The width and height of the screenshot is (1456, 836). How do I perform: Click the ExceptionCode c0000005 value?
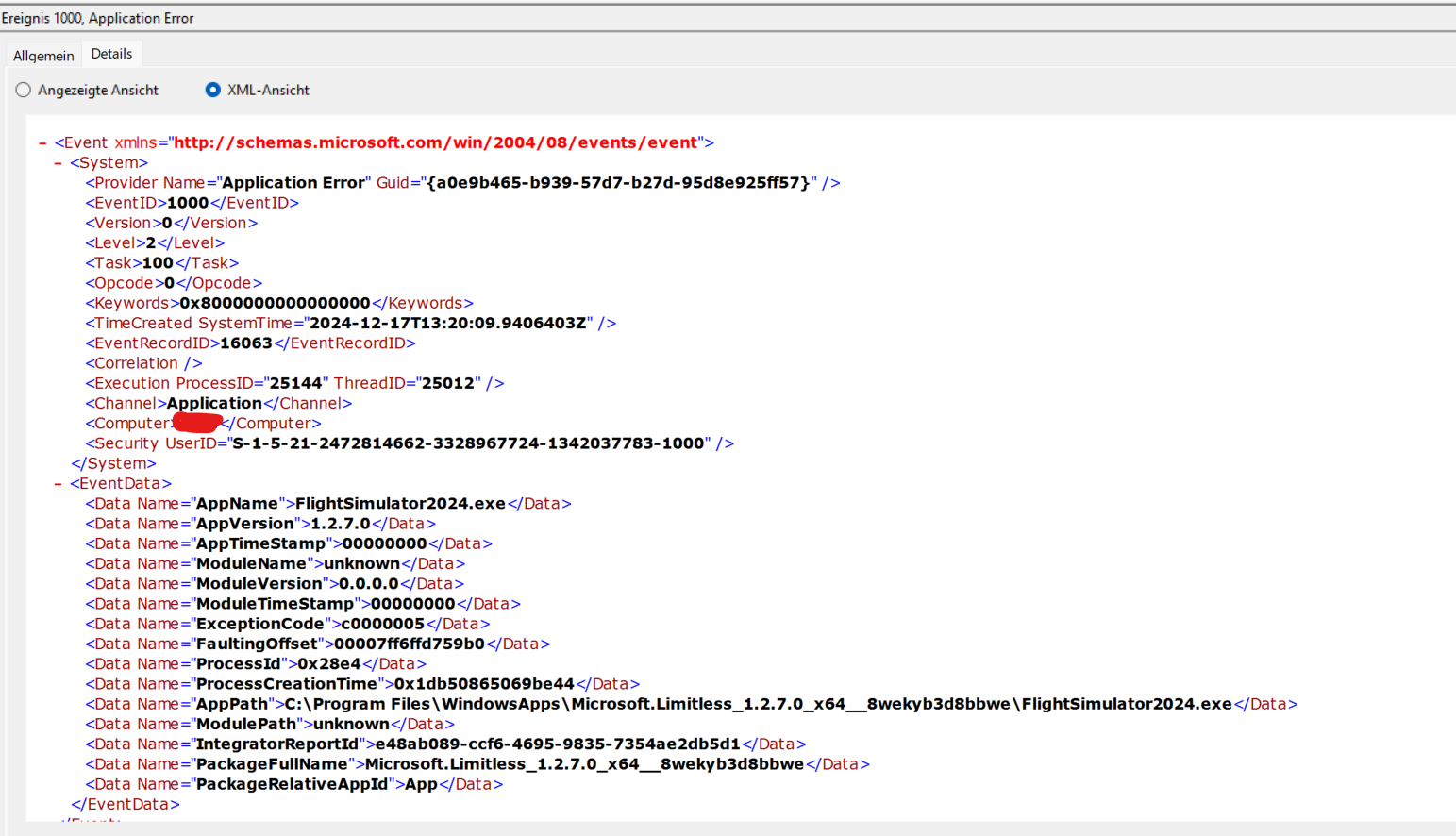382,624
